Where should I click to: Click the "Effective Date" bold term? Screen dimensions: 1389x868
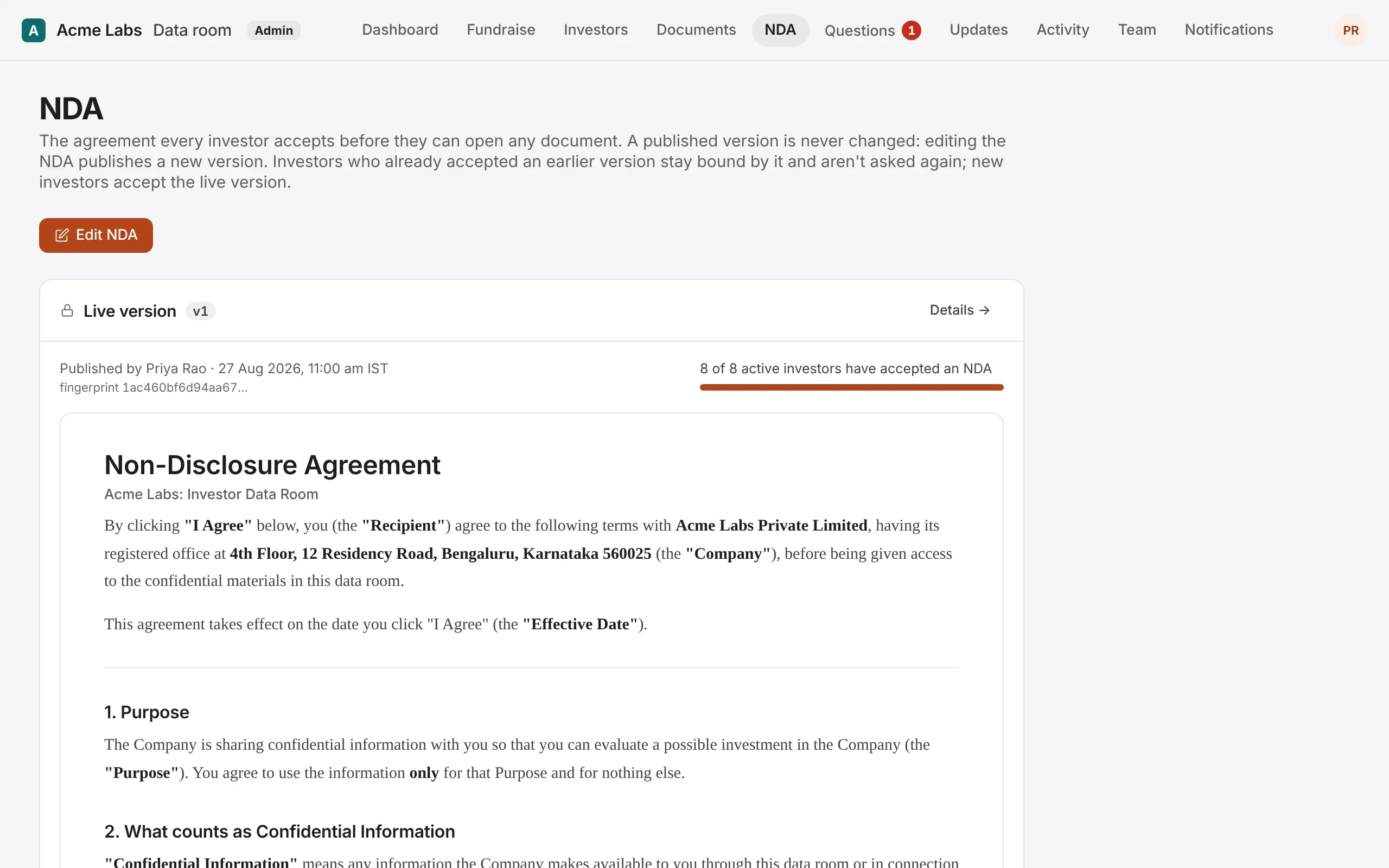click(x=580, y=624)
